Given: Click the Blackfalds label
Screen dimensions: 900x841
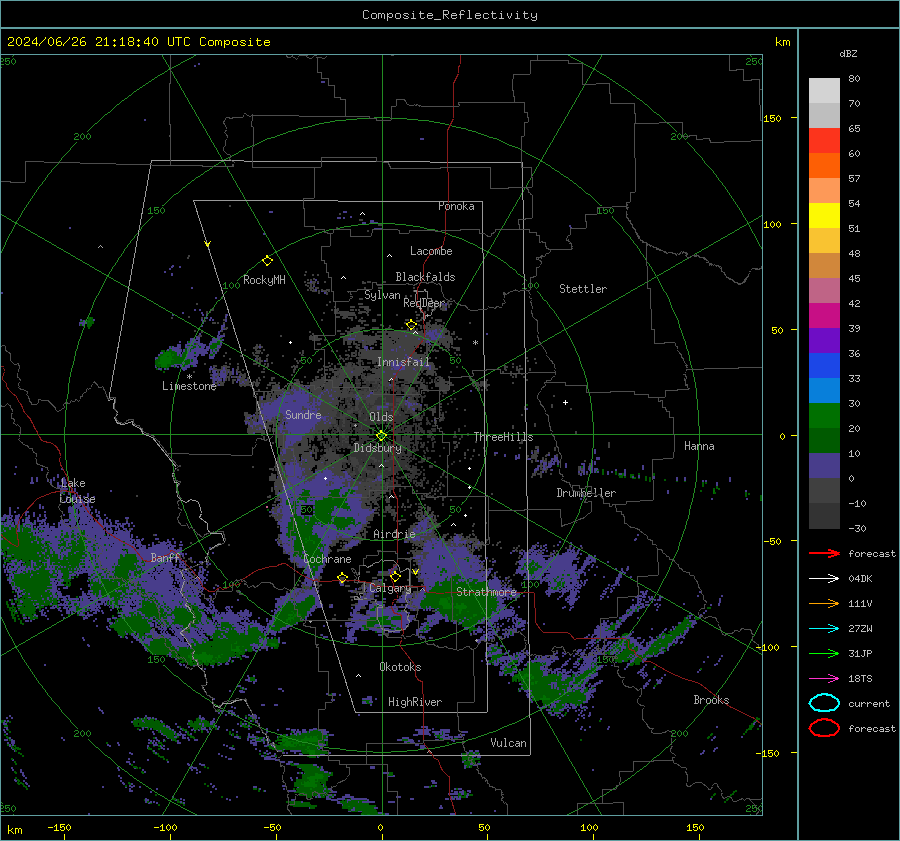Looking at the screenshot, I should point(425,277).
